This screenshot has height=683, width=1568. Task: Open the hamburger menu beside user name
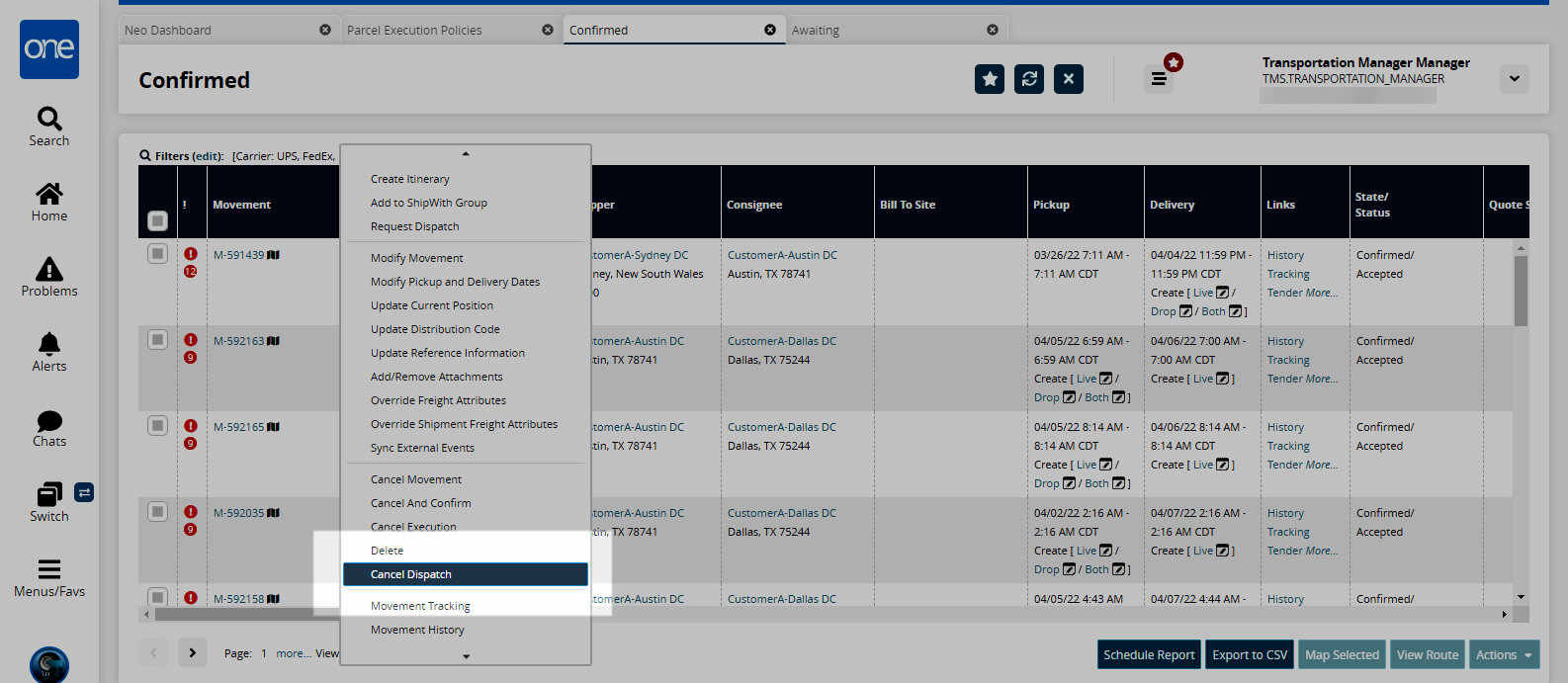coord(1159,79)
